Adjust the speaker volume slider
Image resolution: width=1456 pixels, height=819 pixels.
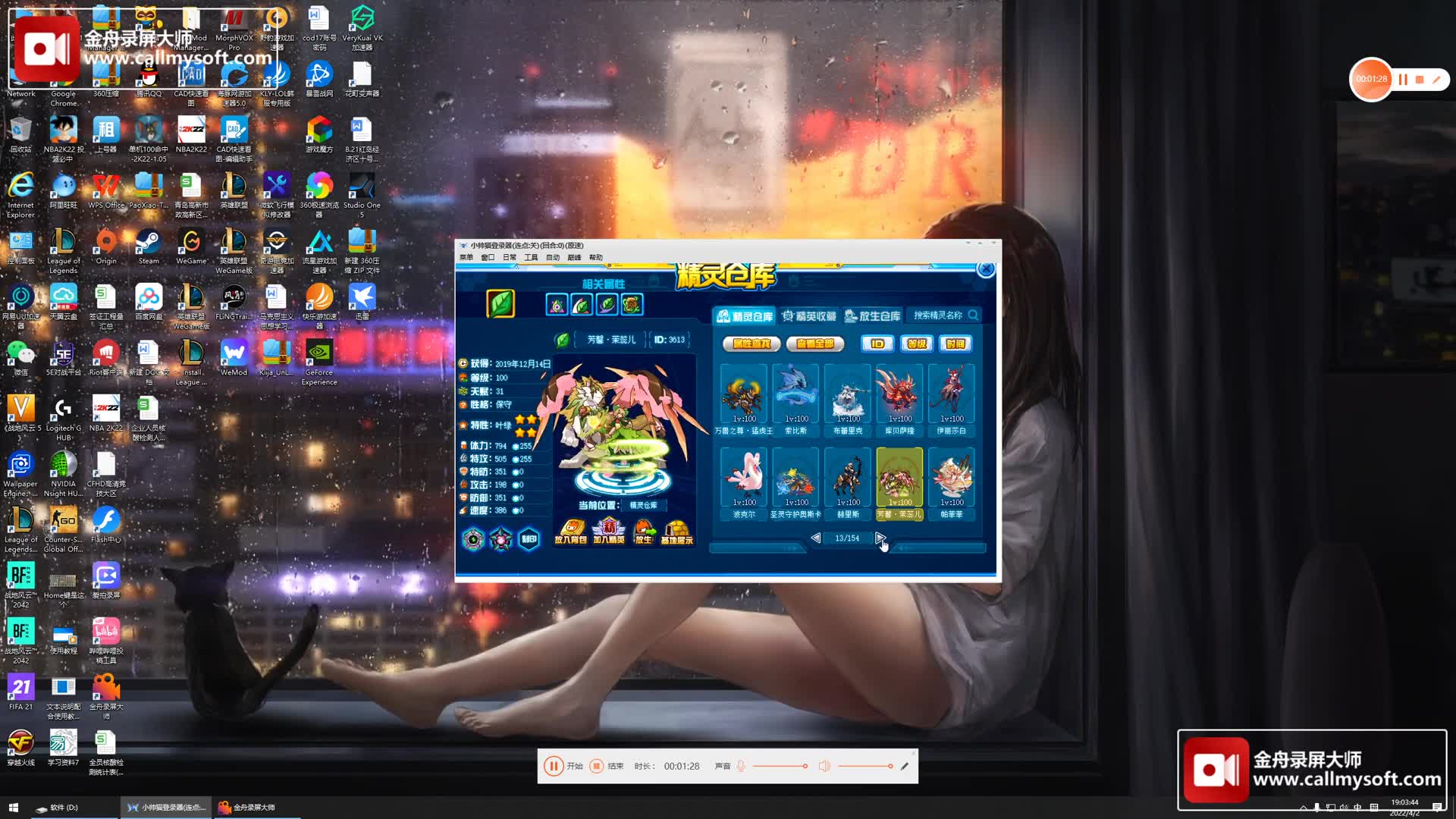coord(865,766)
